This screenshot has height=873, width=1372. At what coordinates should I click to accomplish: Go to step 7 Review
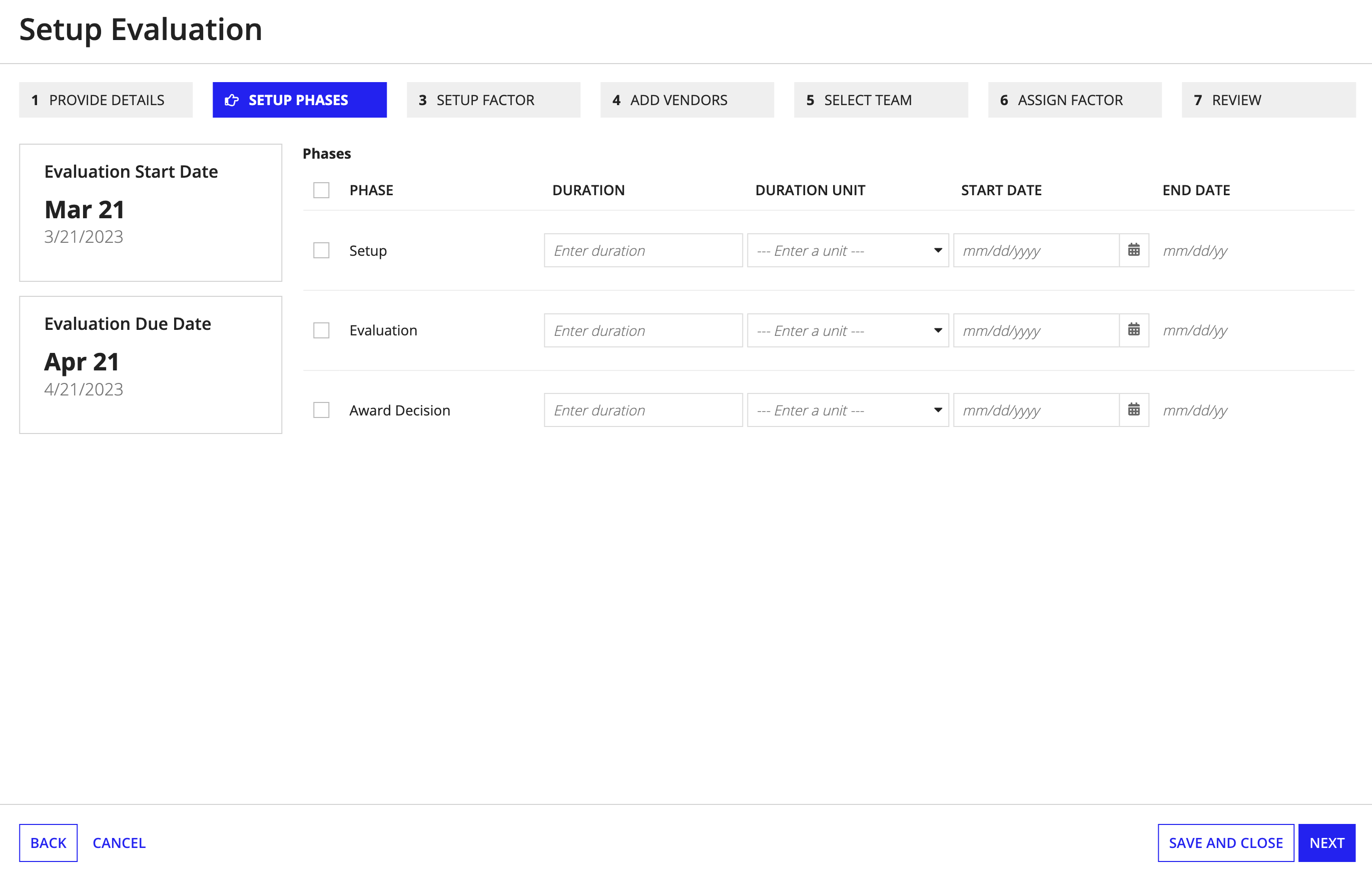tap(1268, 100)
